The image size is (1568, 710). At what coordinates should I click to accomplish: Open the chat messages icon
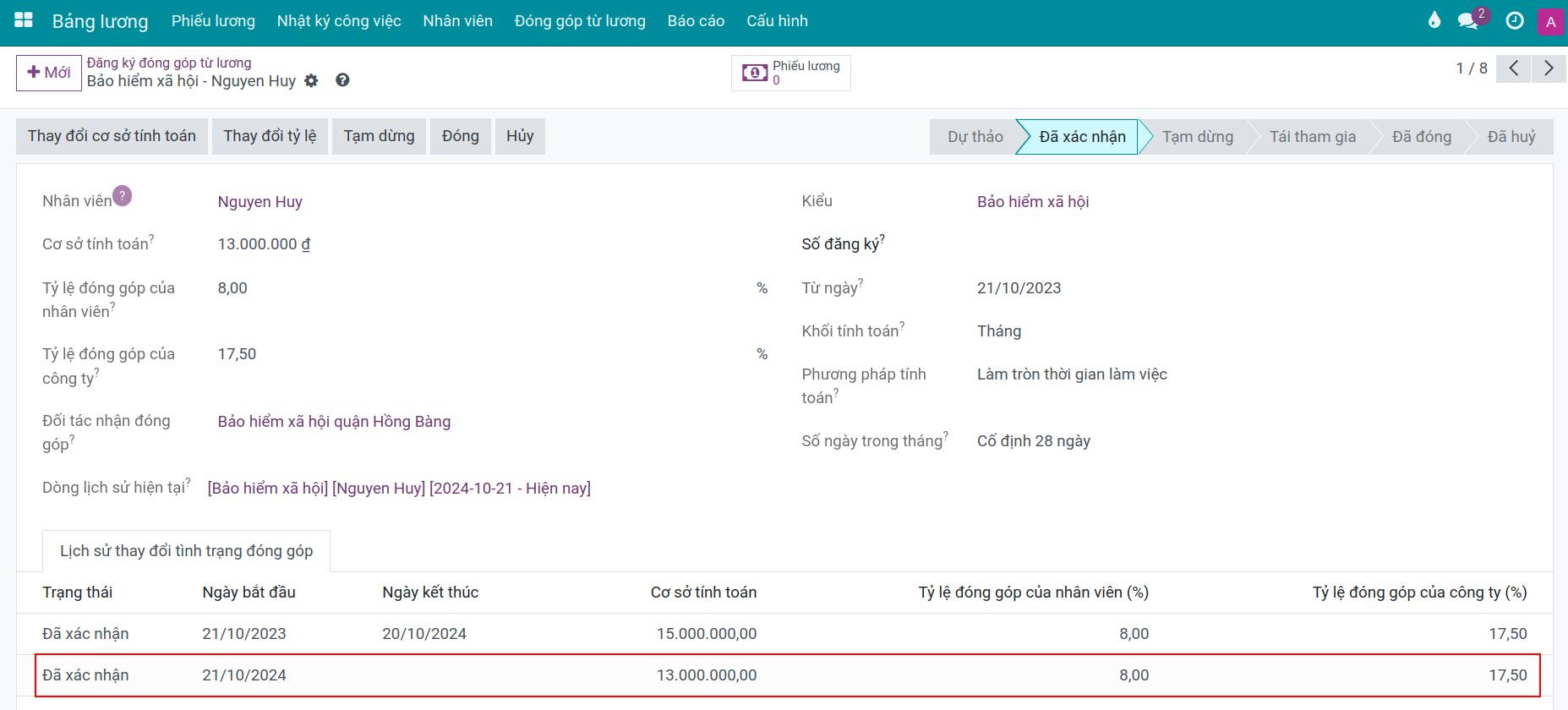point(1468,21)
